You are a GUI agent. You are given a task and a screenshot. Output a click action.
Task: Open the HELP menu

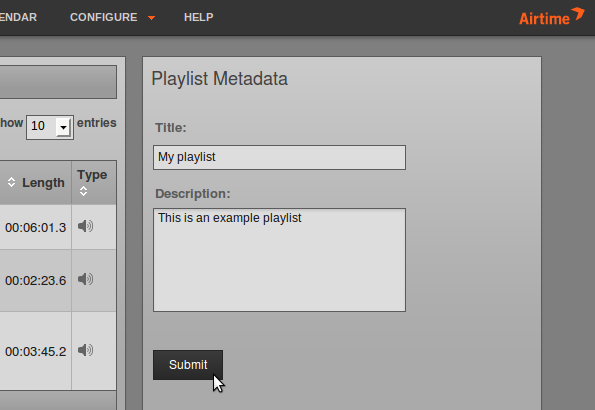pyautogui.click(x=198, y=17)
